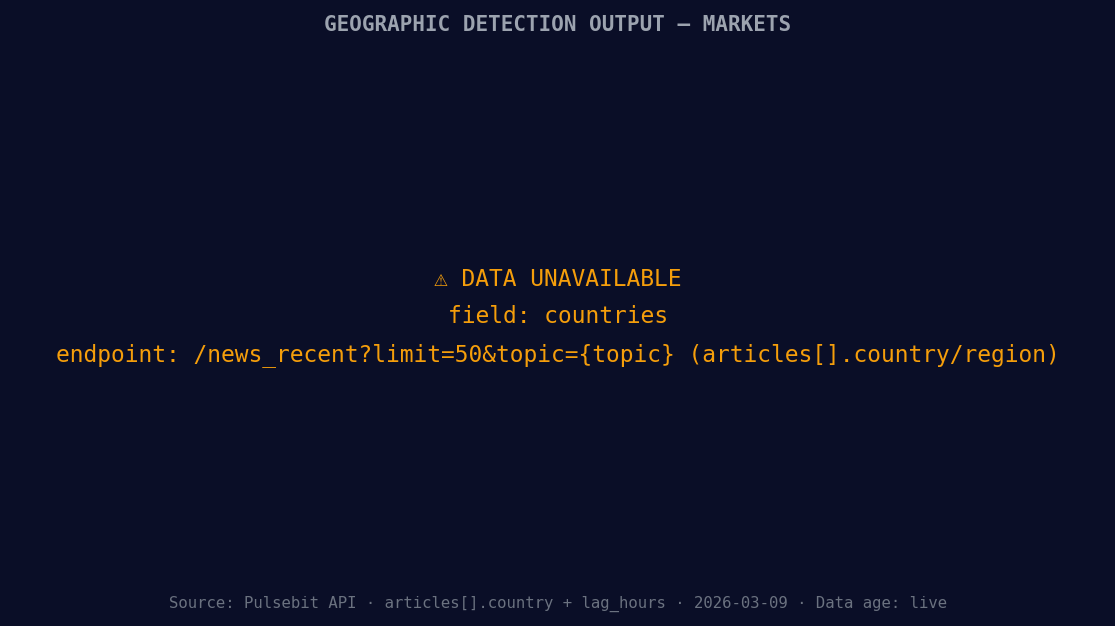The height and width of the screenshot is (626, 1115).
Task: Select the MARKETS label in the header
Action: coord(746,23)
